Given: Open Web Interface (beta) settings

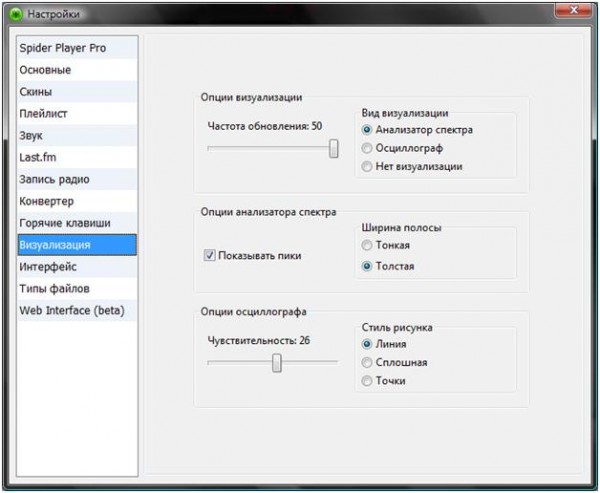Looking at the screenshot, I should click(77, 310).
